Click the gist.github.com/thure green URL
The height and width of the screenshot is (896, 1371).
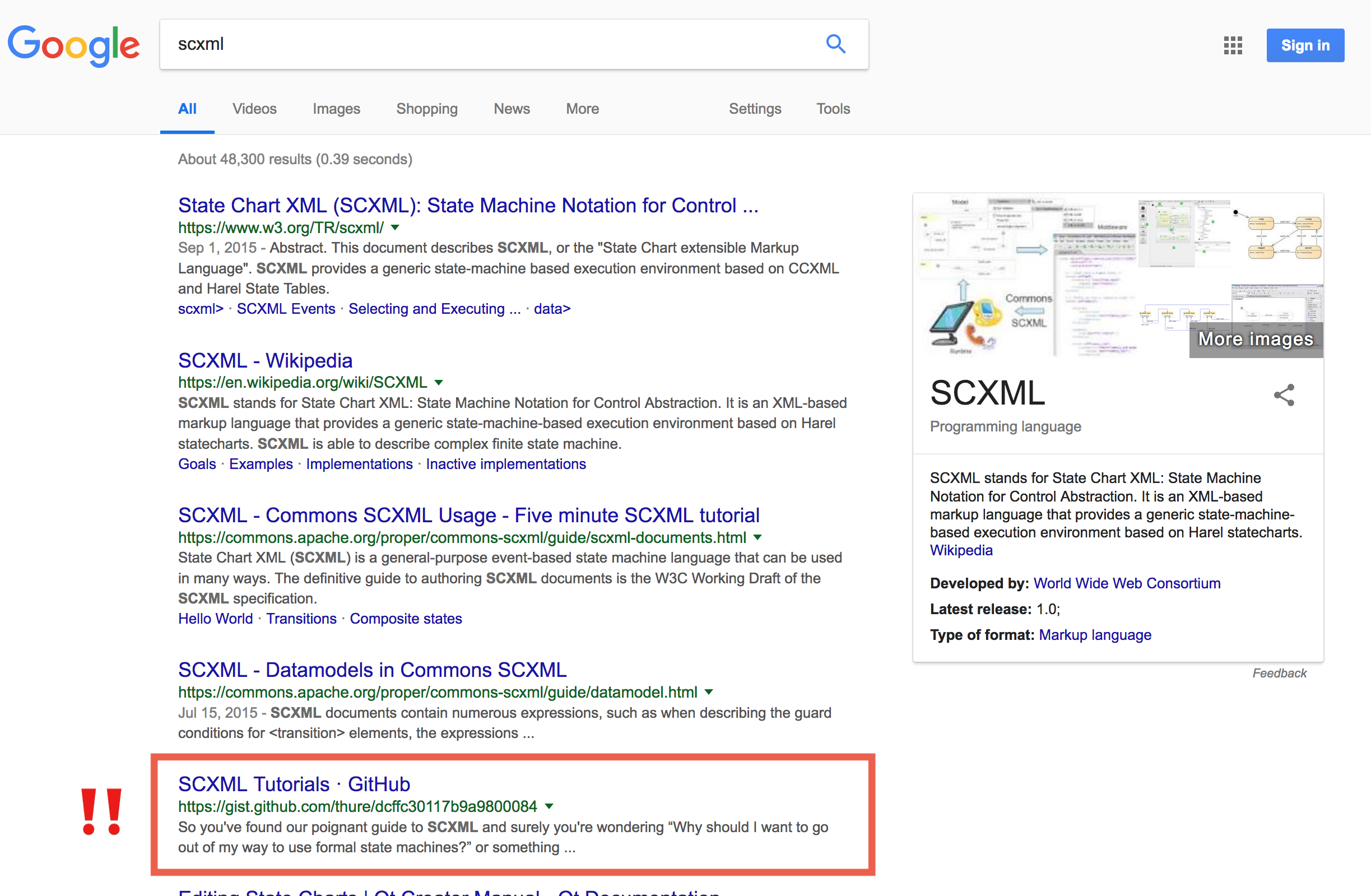coord(357,807)
